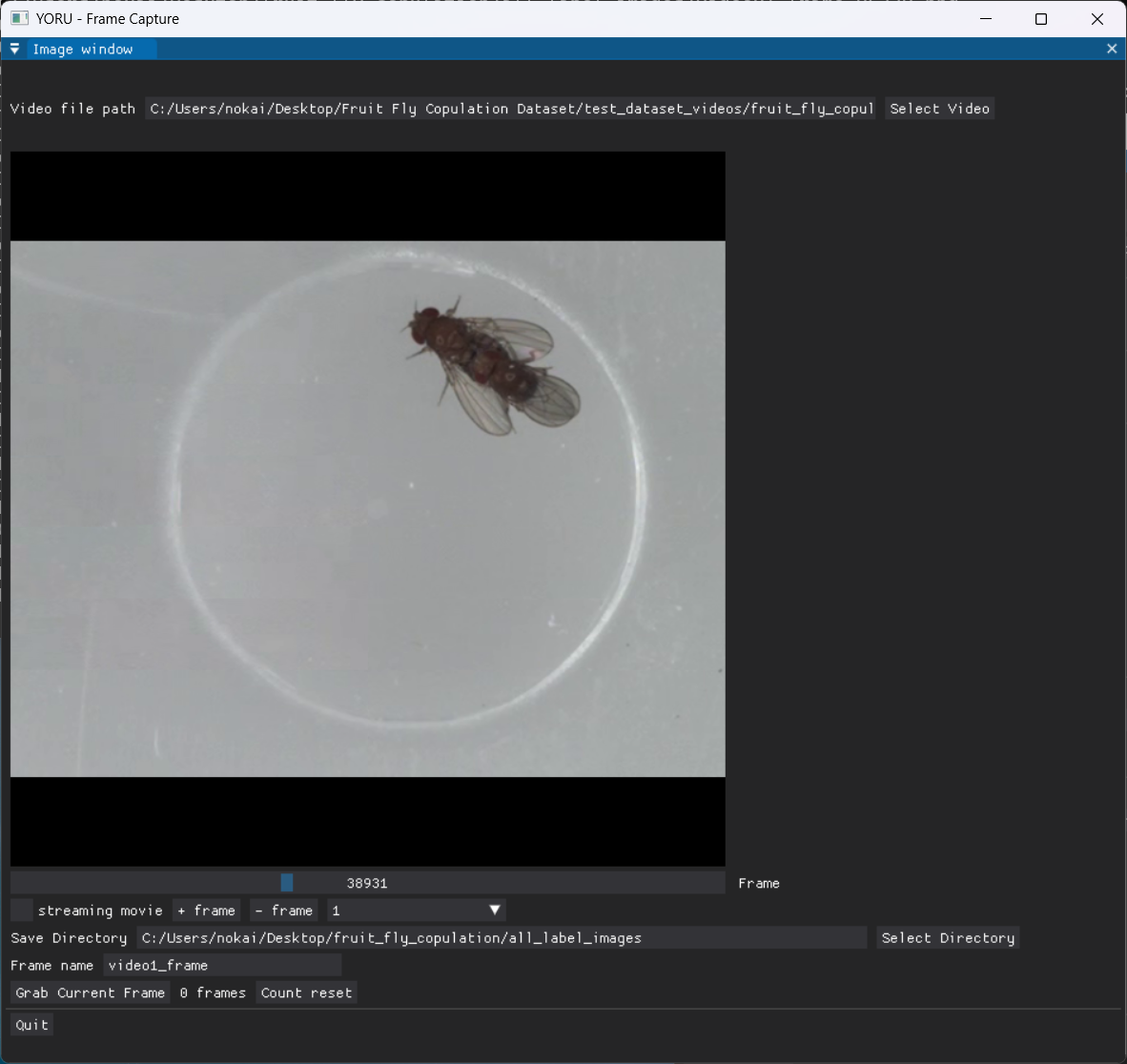Focus the Video file path field
Image resolution: width=1127 pixels, height=1064 pixels.
click(511, 109)
